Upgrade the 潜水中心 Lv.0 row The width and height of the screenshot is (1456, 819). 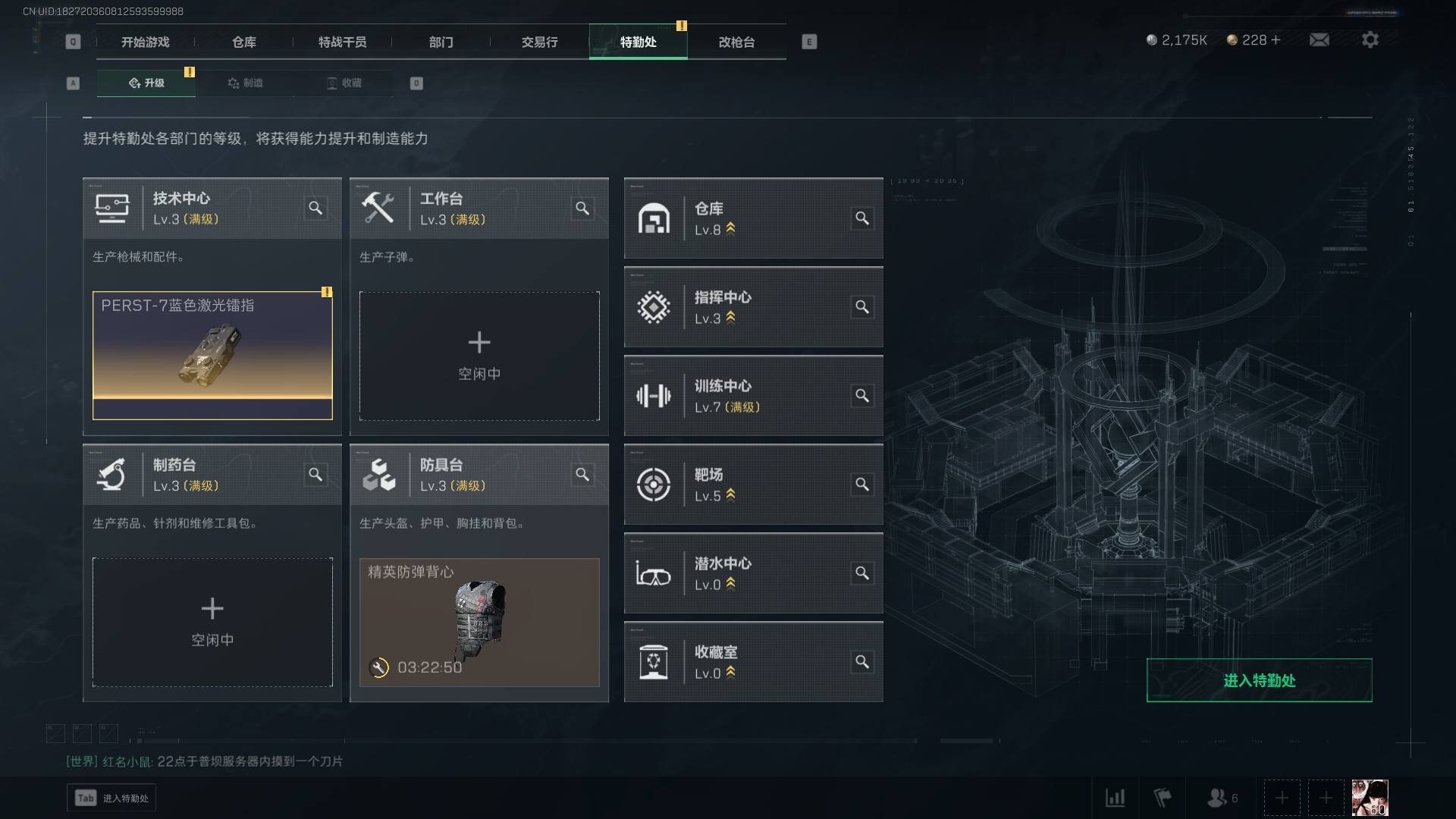[x=753, y=573]
